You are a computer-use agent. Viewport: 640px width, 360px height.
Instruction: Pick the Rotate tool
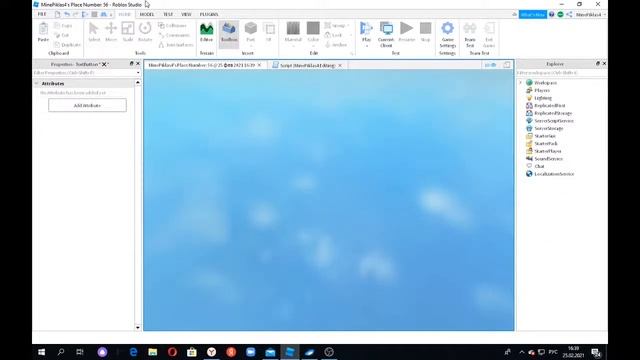pyautogui.click(x=145, y=32)
